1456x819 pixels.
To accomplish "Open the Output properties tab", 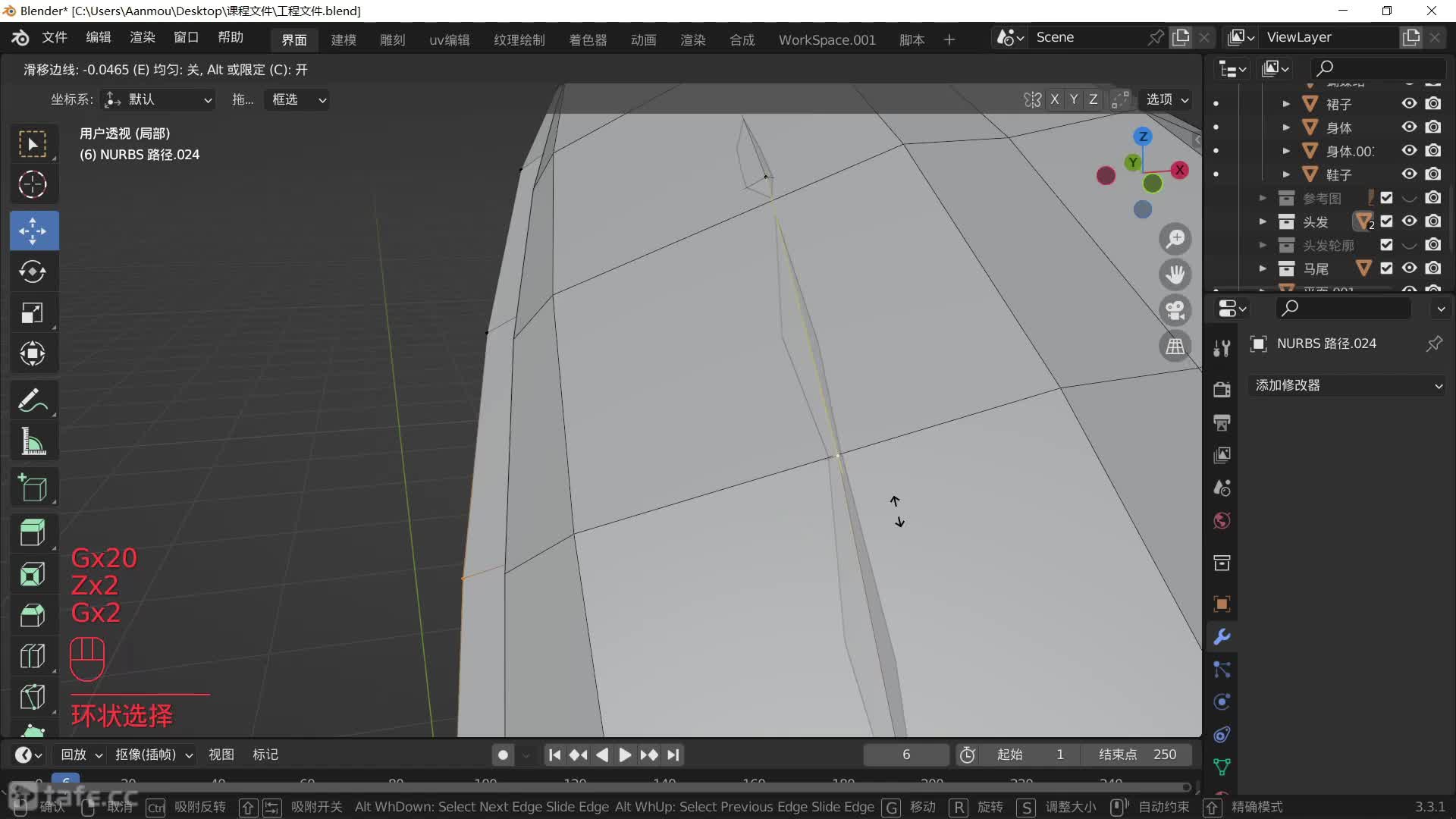I will click(1222, 422).
